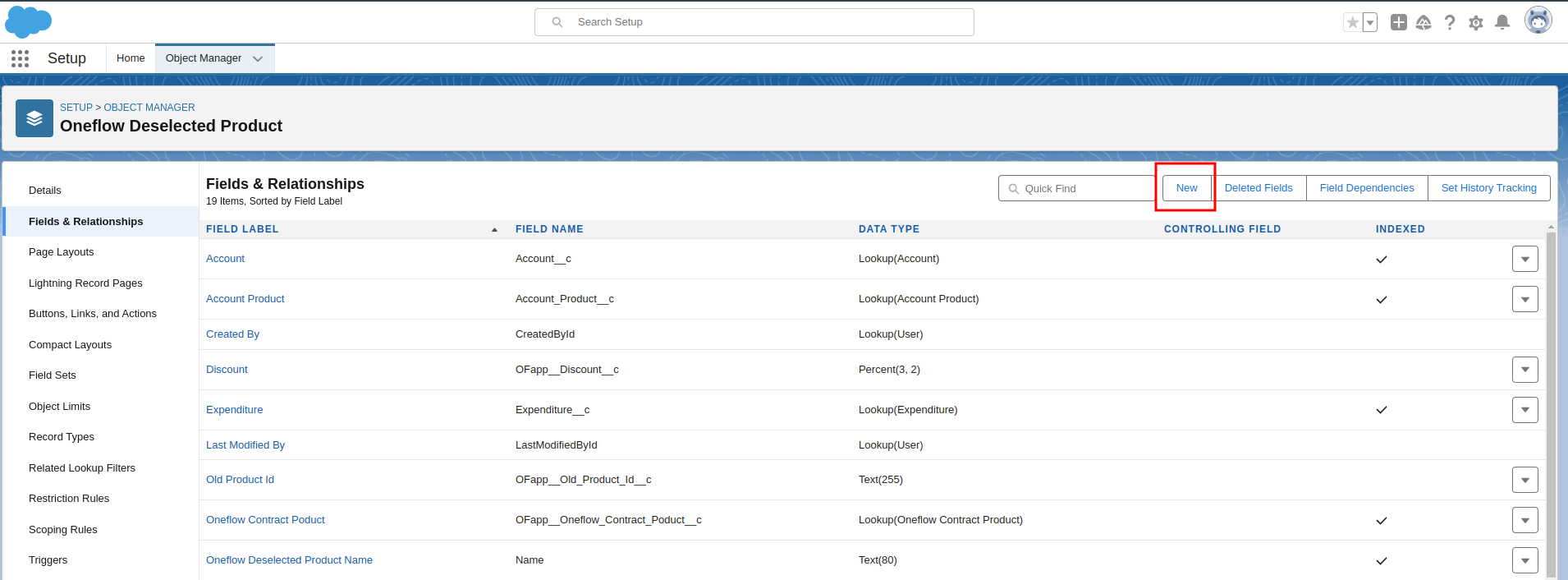This screenshot has width=1568, height=580.
Task: Open Object Limits
Action: click(101, 407)
